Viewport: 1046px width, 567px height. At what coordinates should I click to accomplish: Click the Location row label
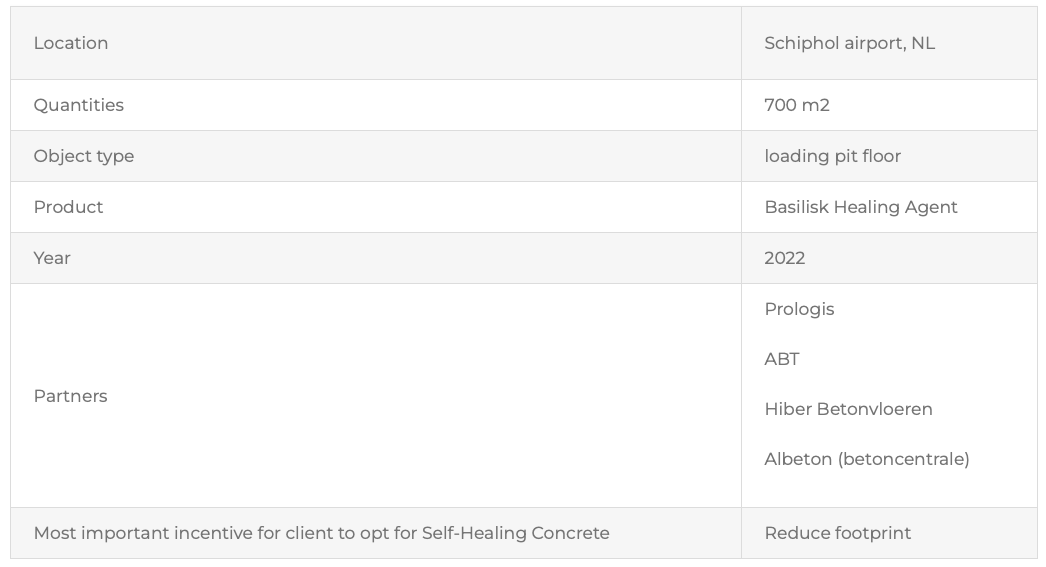71,43
